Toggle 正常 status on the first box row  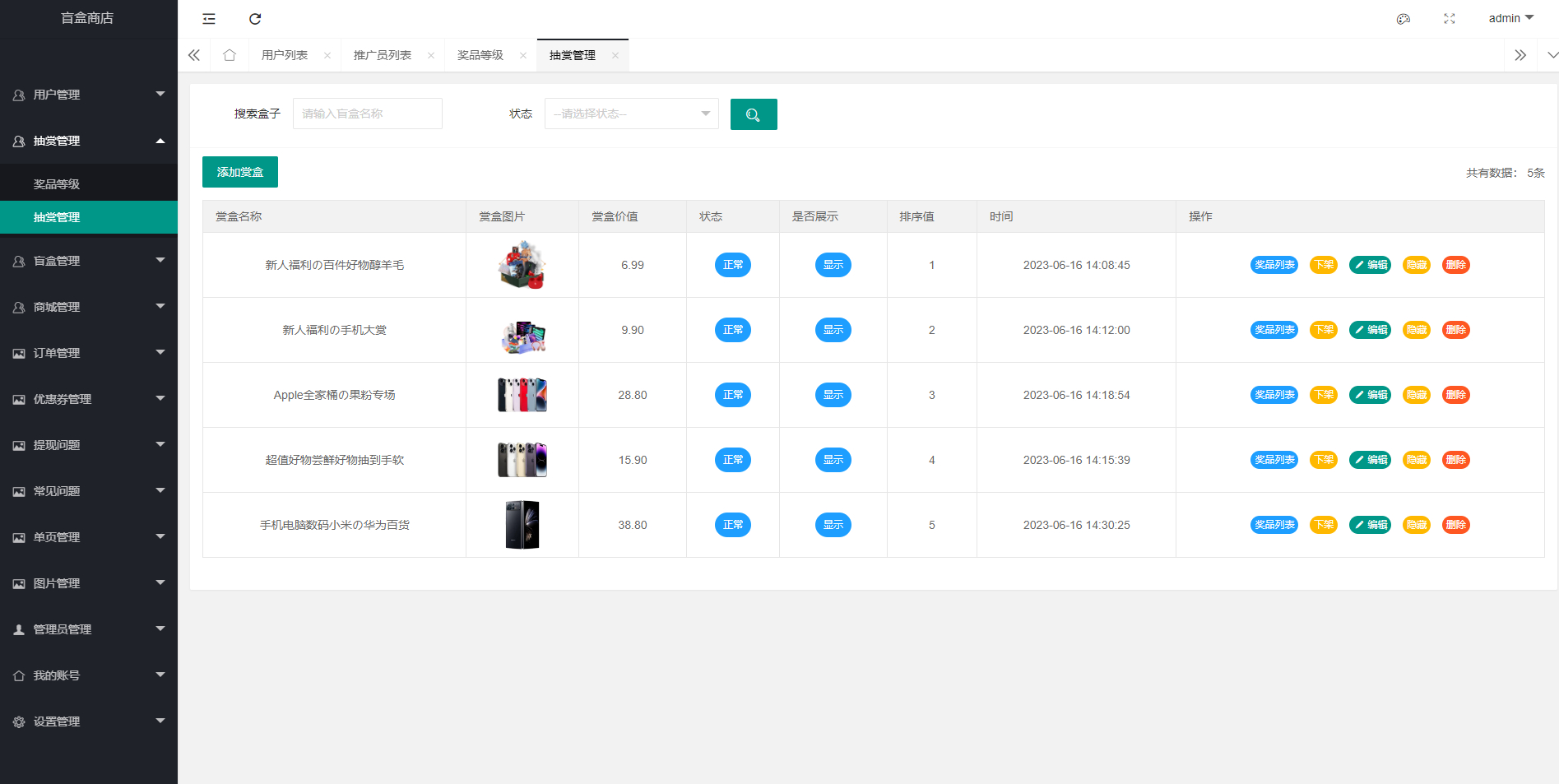click(x=732, y=265)
